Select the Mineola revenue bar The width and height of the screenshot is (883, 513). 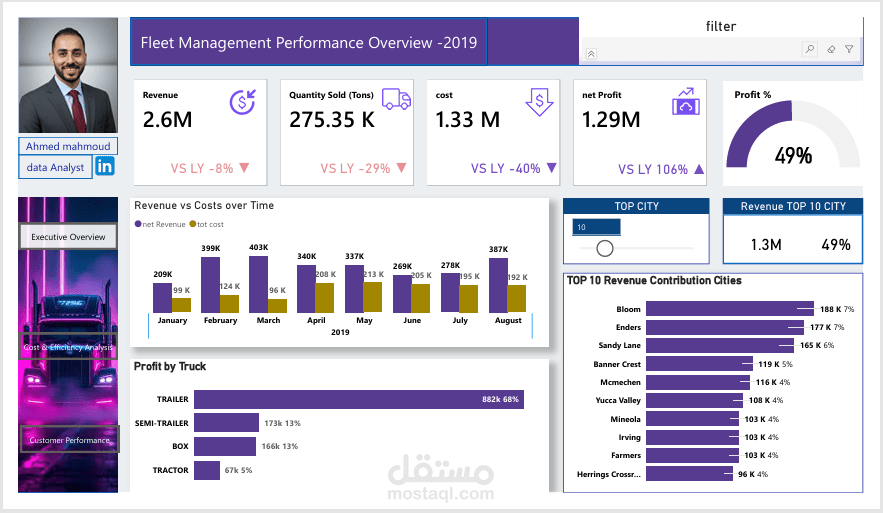(692, 419)
